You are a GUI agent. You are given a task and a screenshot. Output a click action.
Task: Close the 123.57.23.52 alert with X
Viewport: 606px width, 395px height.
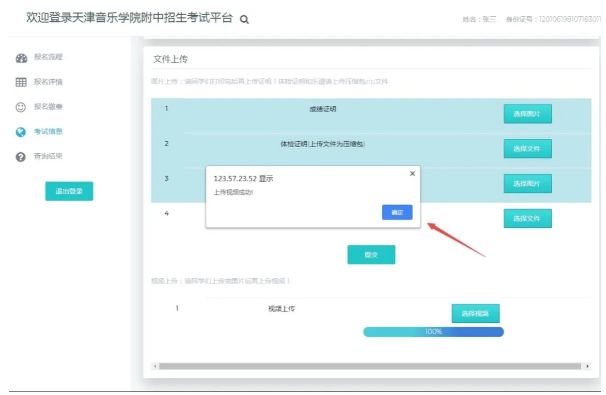click(x=412, y=174)
